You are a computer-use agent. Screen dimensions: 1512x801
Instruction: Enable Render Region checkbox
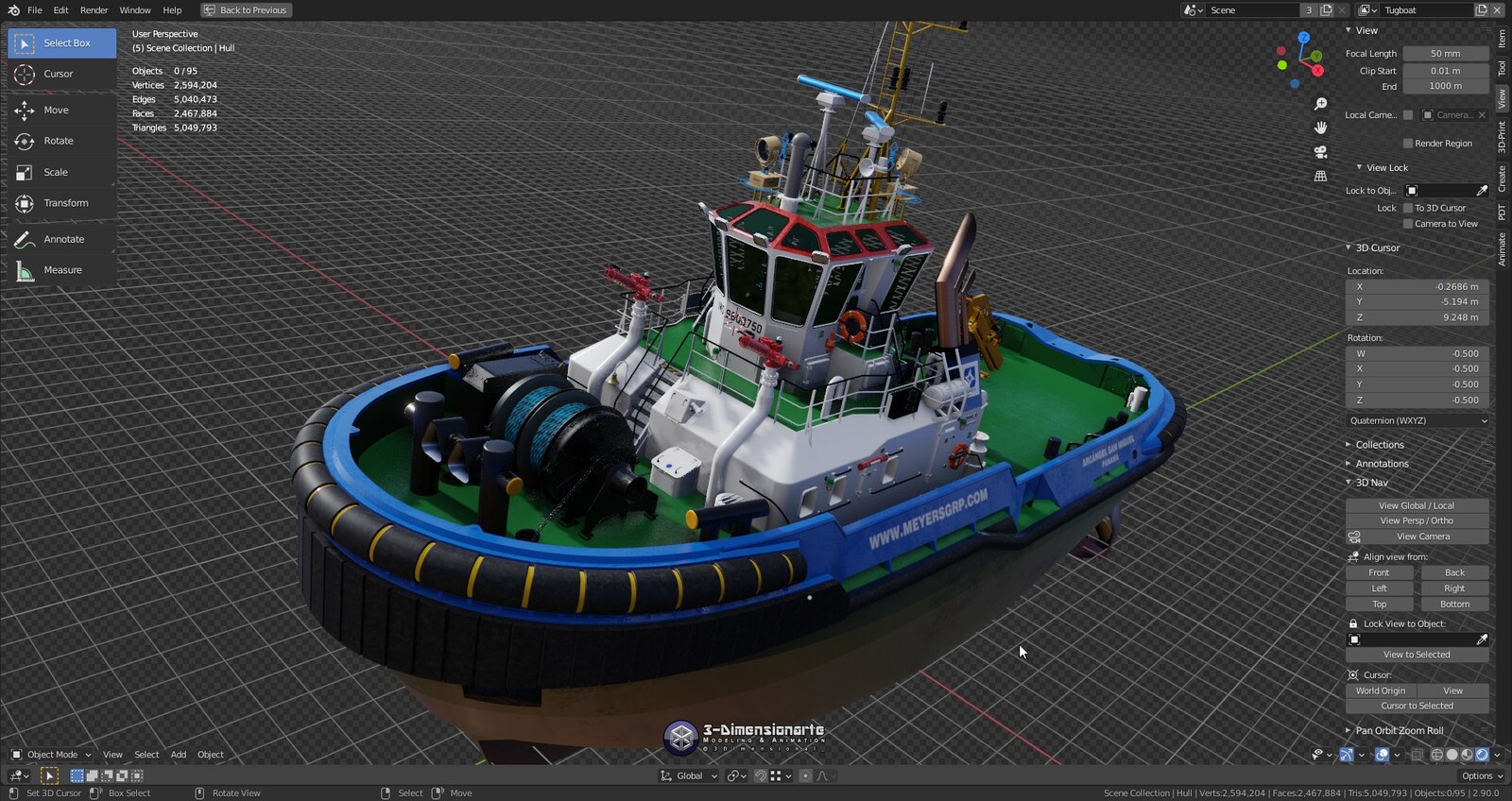coord(1408,144)
